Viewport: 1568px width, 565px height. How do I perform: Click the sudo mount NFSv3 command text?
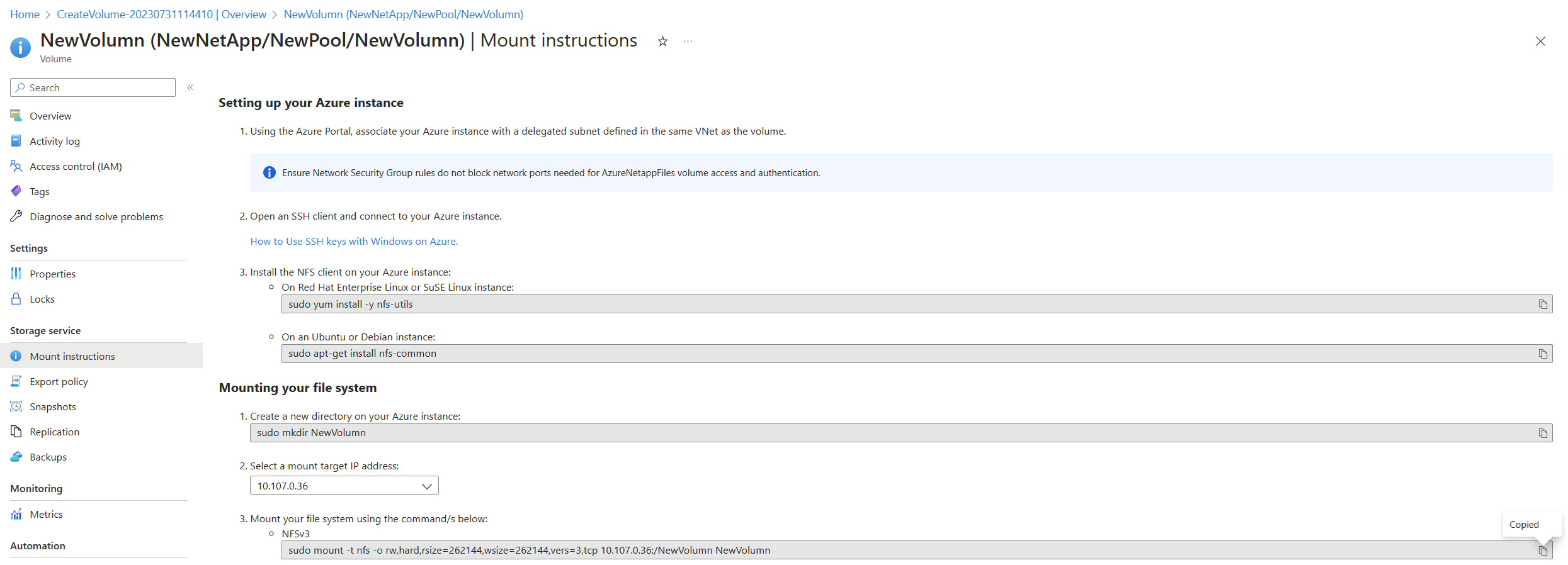[530, 551]
